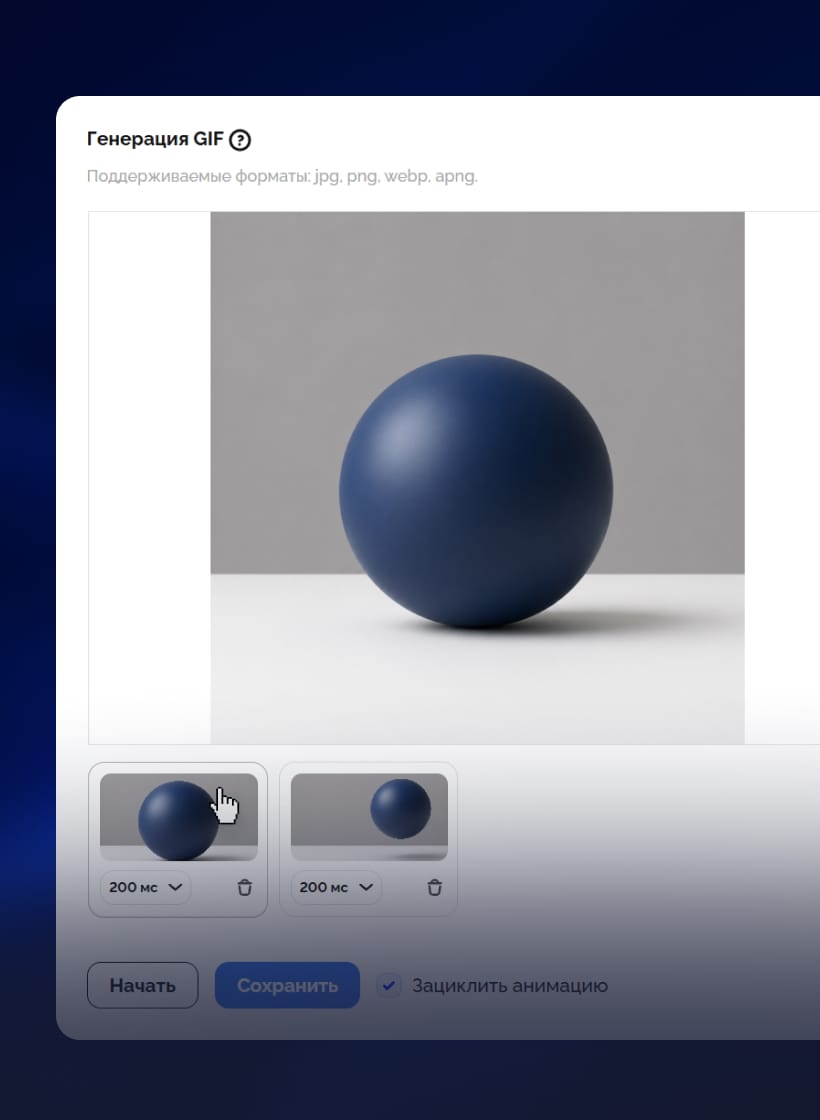Click the Начать button
This screenshot has width=820, height=1120.
coord(143,986)
